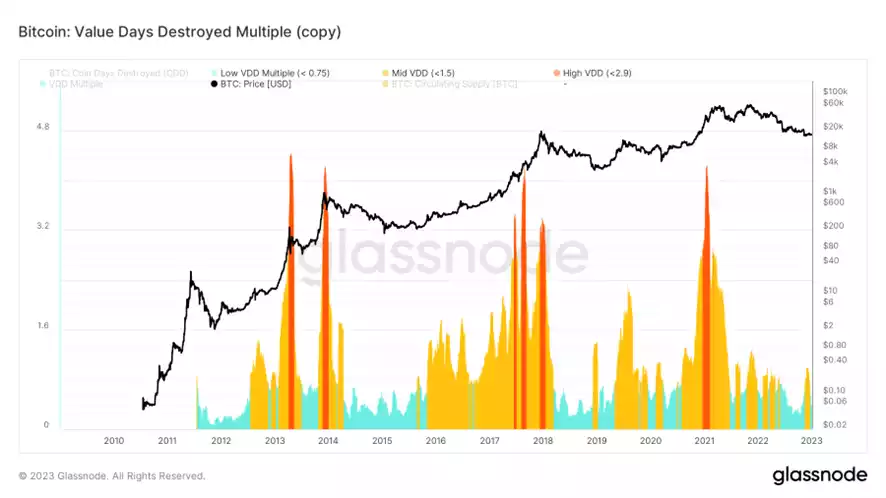The width and height of the screenshot is (886, 498).
Task: Enable the faded Circulating Supply legend item
Action: [449, 84]
